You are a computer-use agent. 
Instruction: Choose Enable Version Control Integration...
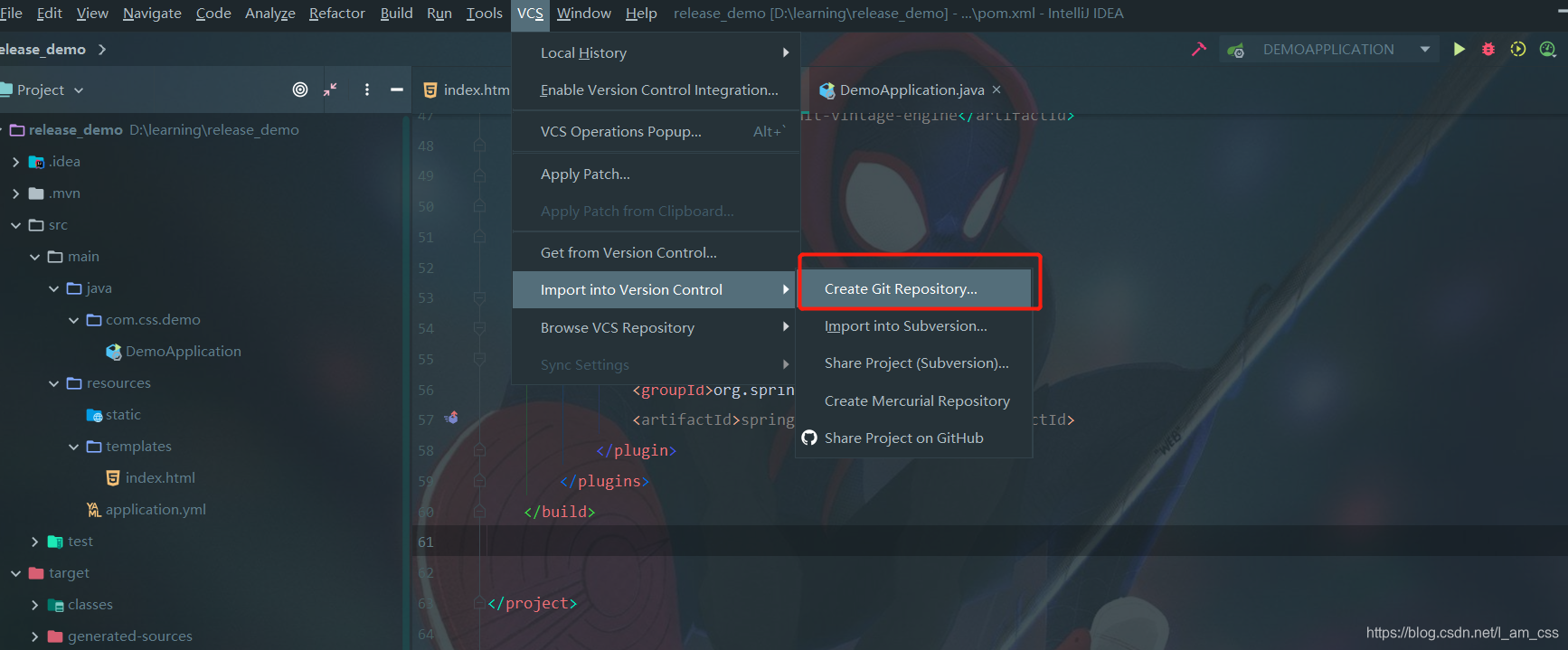pyautogui.click(x=656, y=90)
